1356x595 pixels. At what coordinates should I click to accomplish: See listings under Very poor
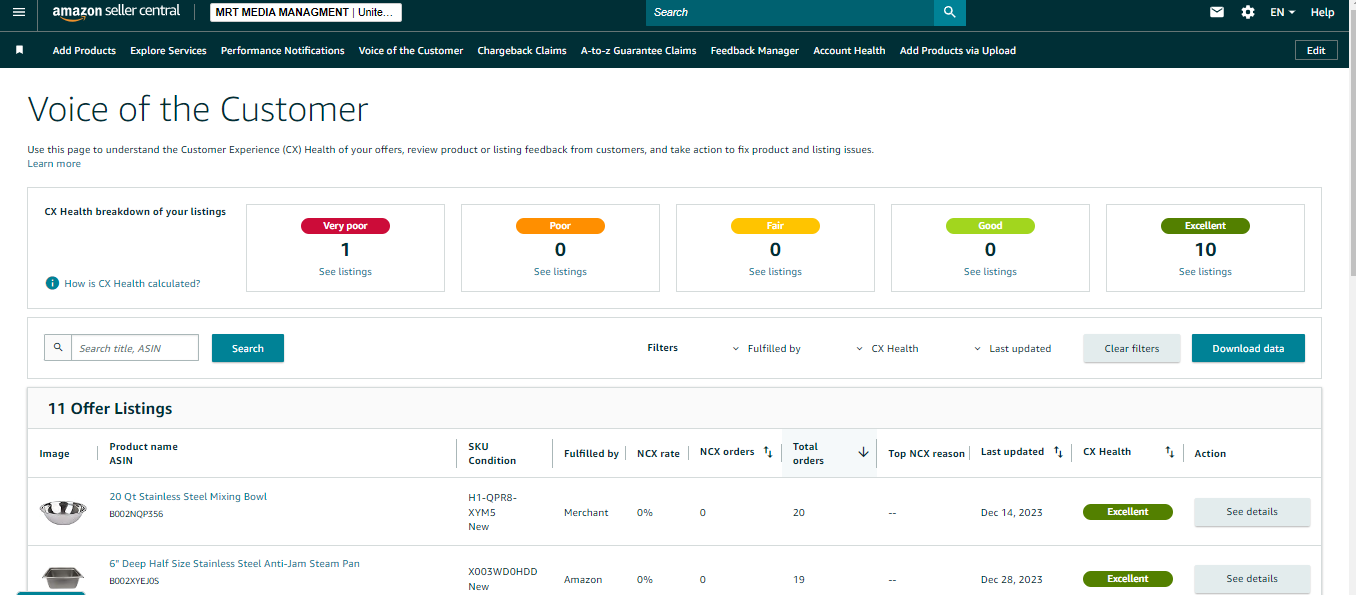tap(345, 272)
